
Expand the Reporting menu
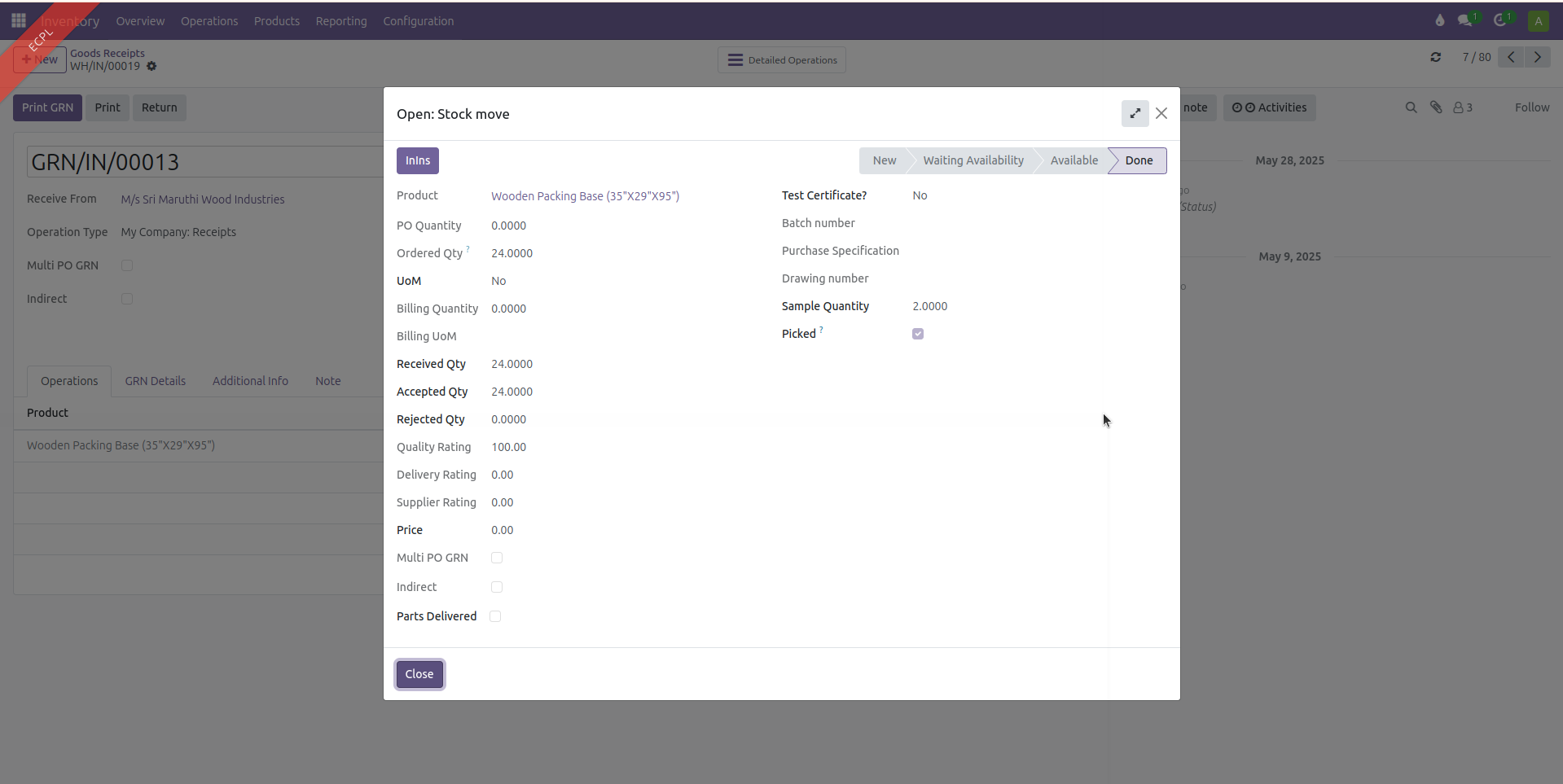pyautogui.click(x=341, y=21)
